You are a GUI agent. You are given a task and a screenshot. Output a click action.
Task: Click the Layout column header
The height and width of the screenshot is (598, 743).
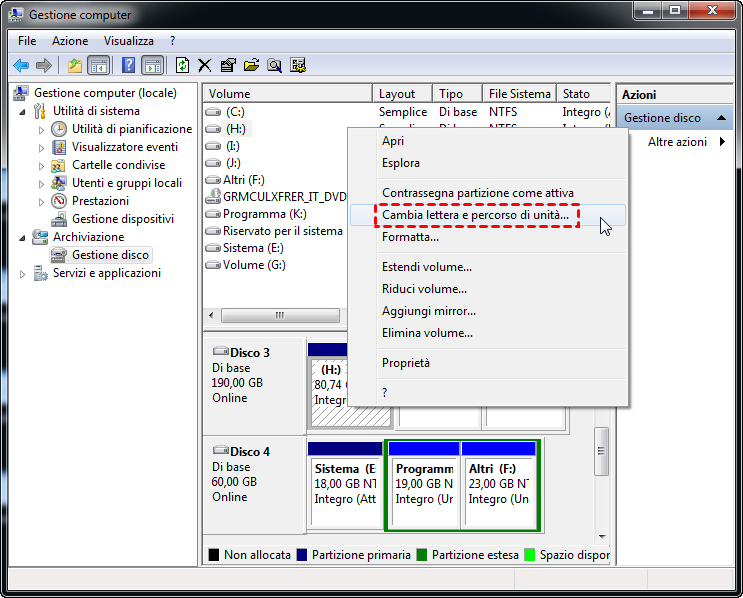[x=403, y=94]
